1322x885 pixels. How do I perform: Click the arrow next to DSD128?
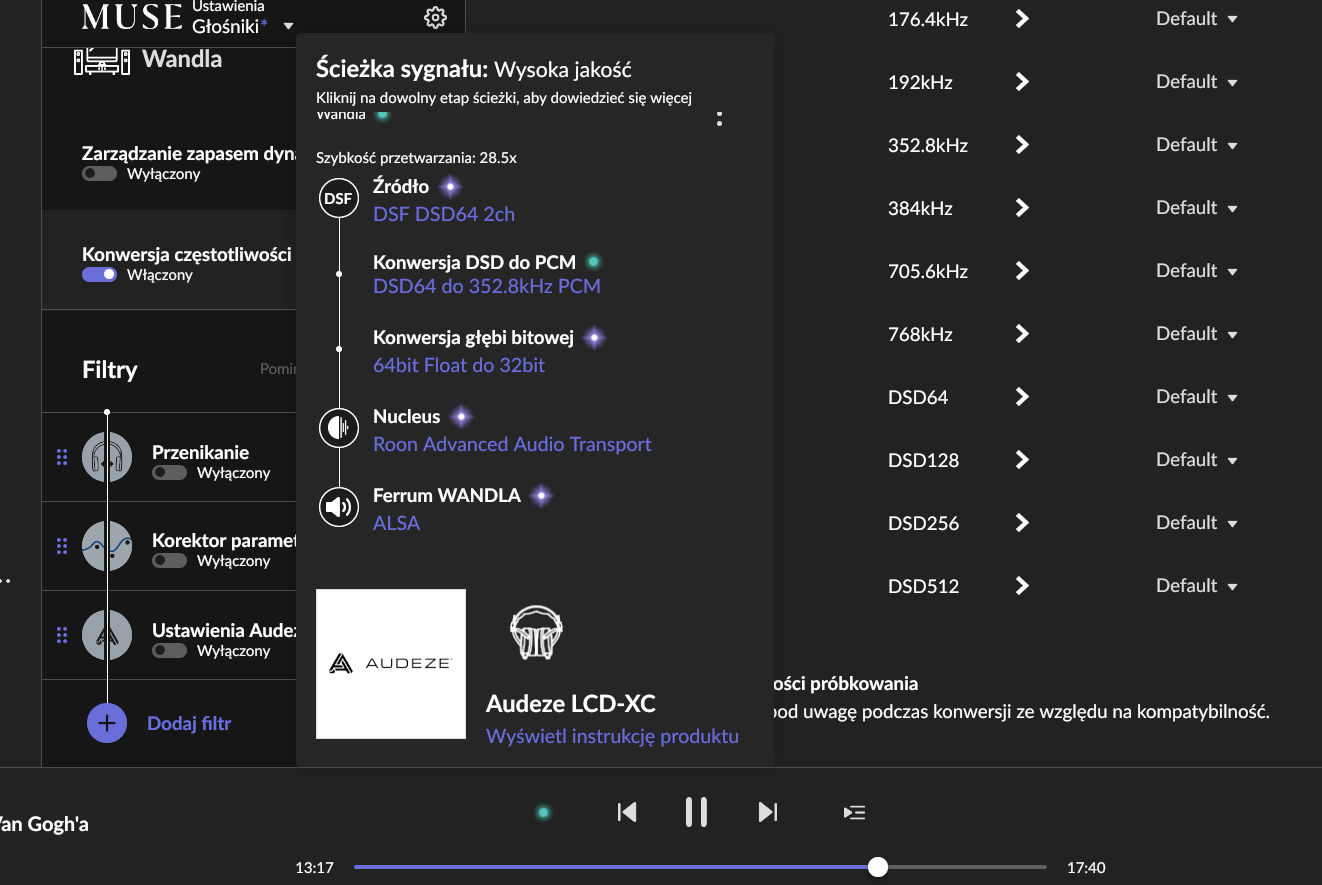(x=1022, y=460)
